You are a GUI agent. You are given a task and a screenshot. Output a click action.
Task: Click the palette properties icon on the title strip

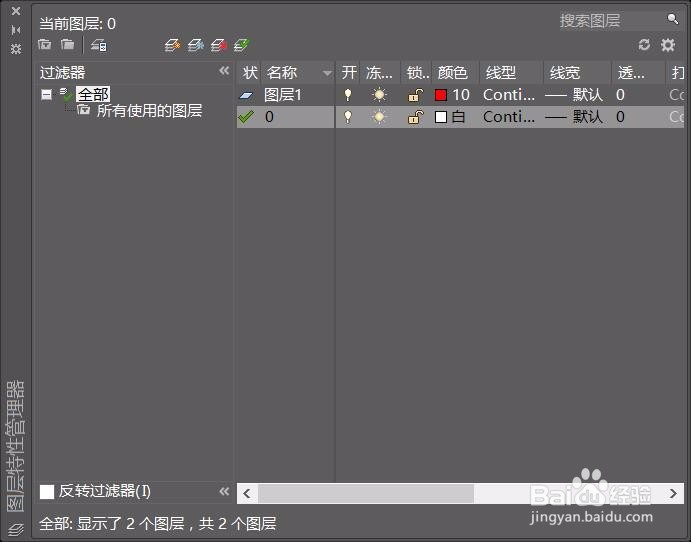(16, 48)
